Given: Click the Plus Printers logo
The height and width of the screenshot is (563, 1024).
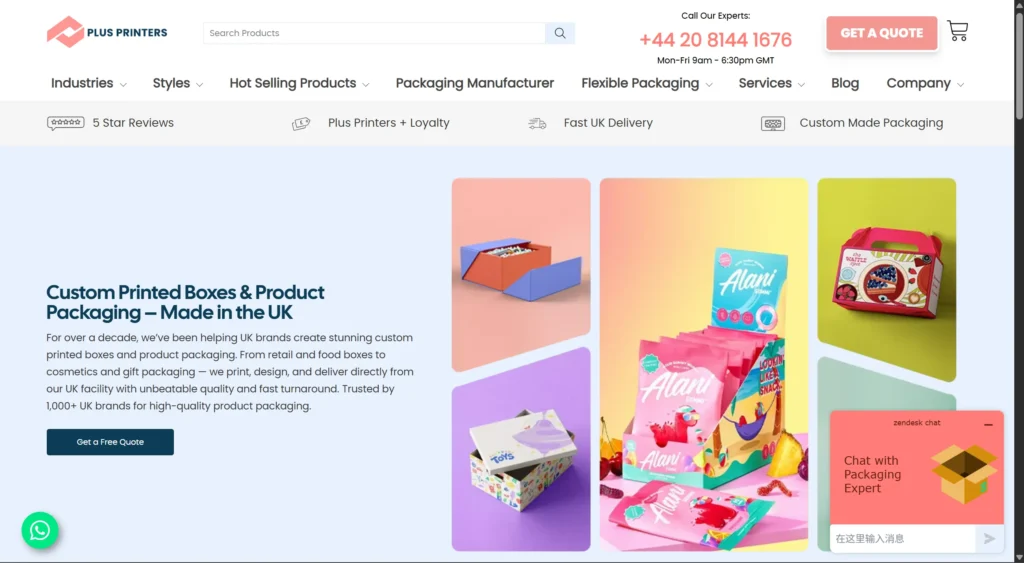Looking at the screenshot, I should pos(107,32).
